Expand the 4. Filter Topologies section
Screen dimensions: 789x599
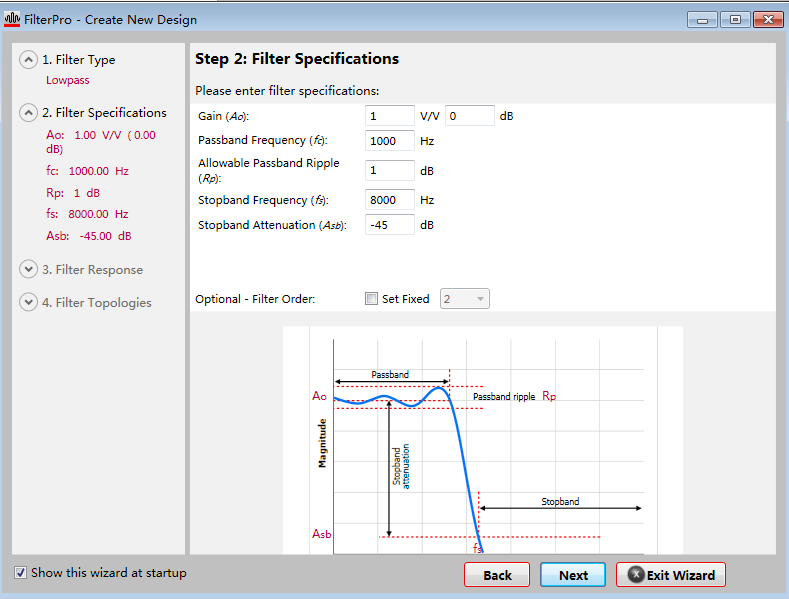28,302
